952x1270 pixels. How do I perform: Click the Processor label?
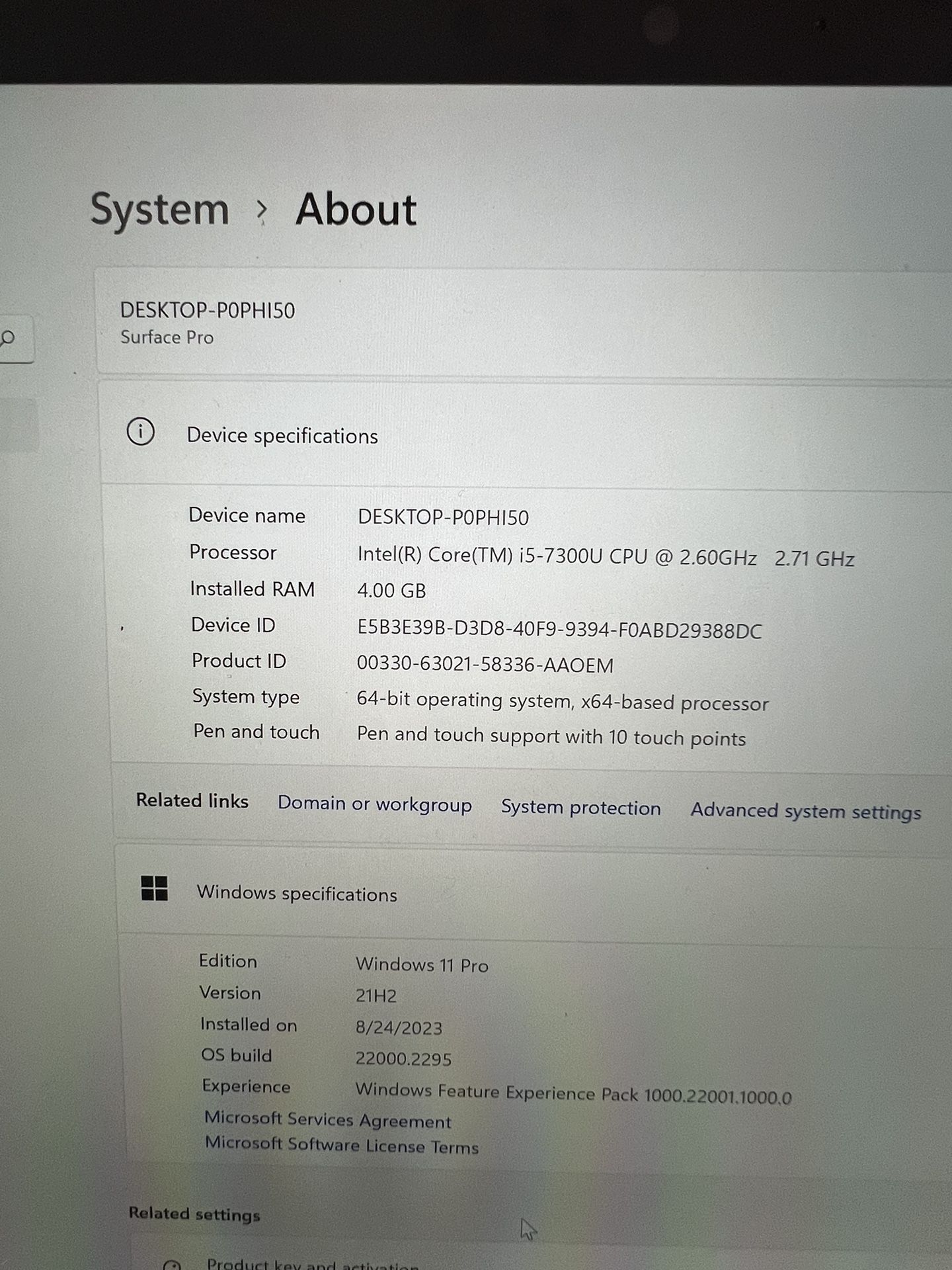coord(233,552)
